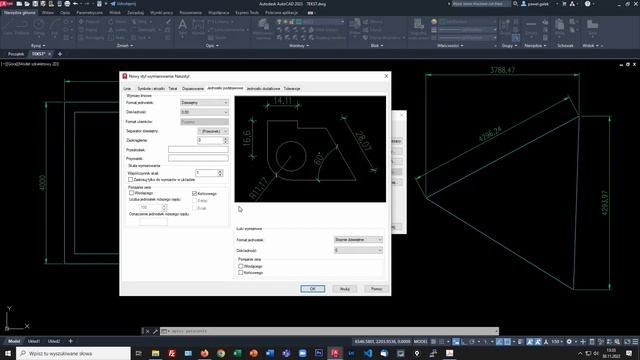
Task: Click the Undo arrow in quick access toolbar
Action: click(76, 4)
